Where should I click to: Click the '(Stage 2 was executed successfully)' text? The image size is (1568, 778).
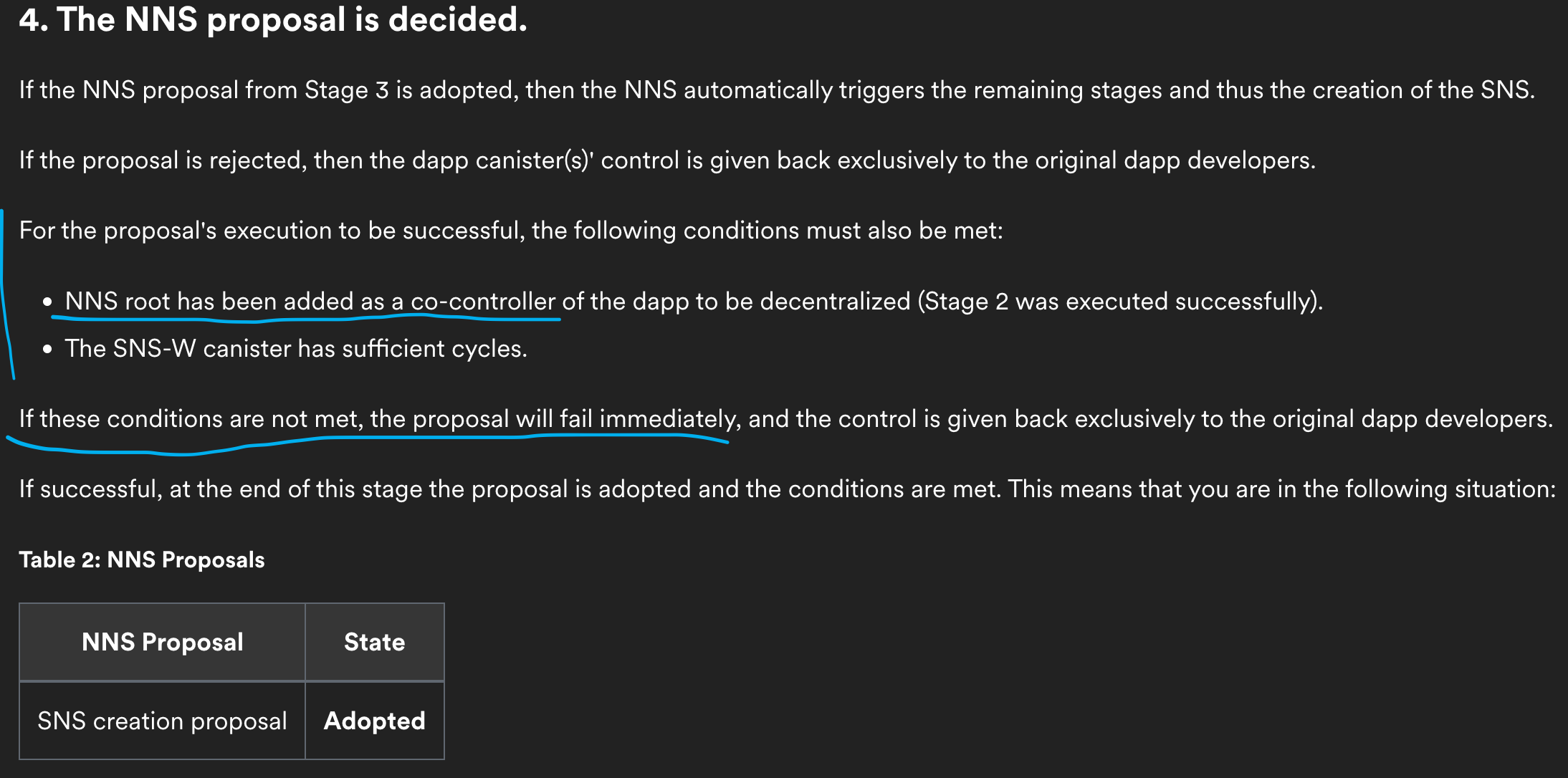1119,301
